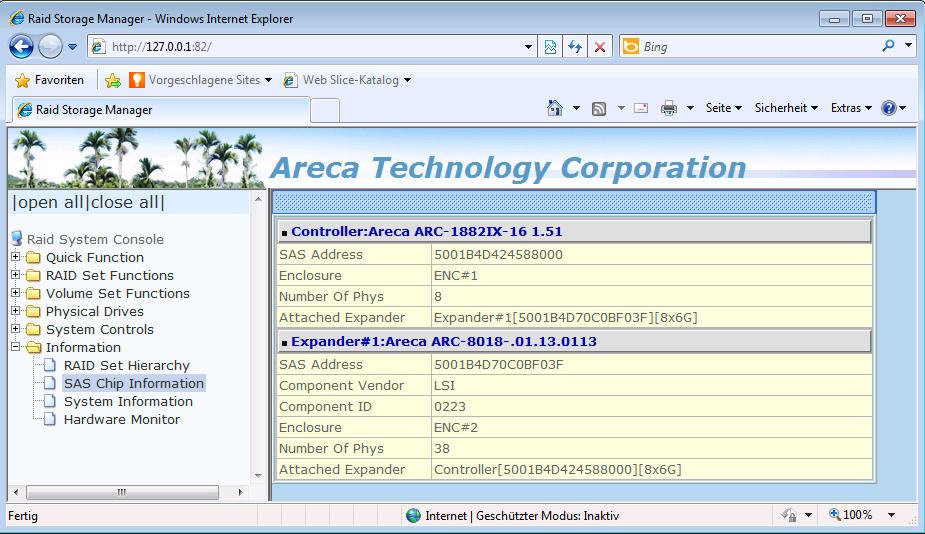Open System Information page
The width and height of the screenshot is (925, 534).
click(x=128, y=401)
